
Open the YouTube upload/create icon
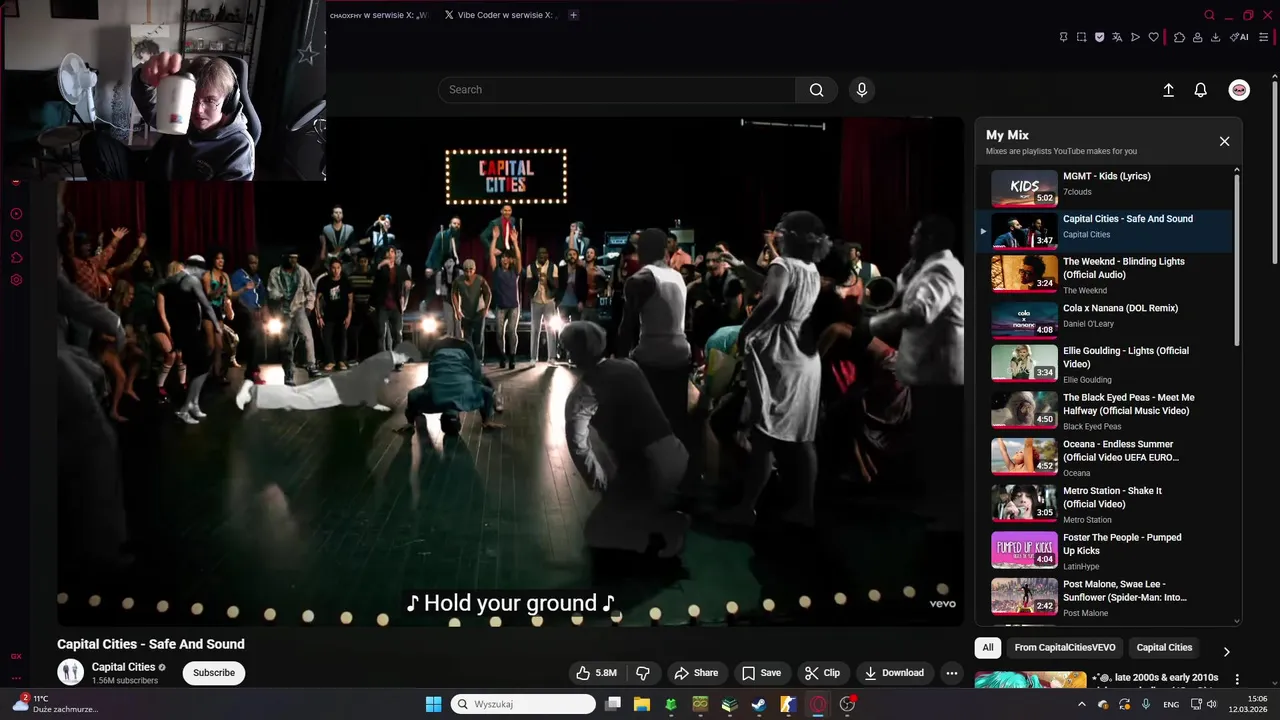point(1168,90)
